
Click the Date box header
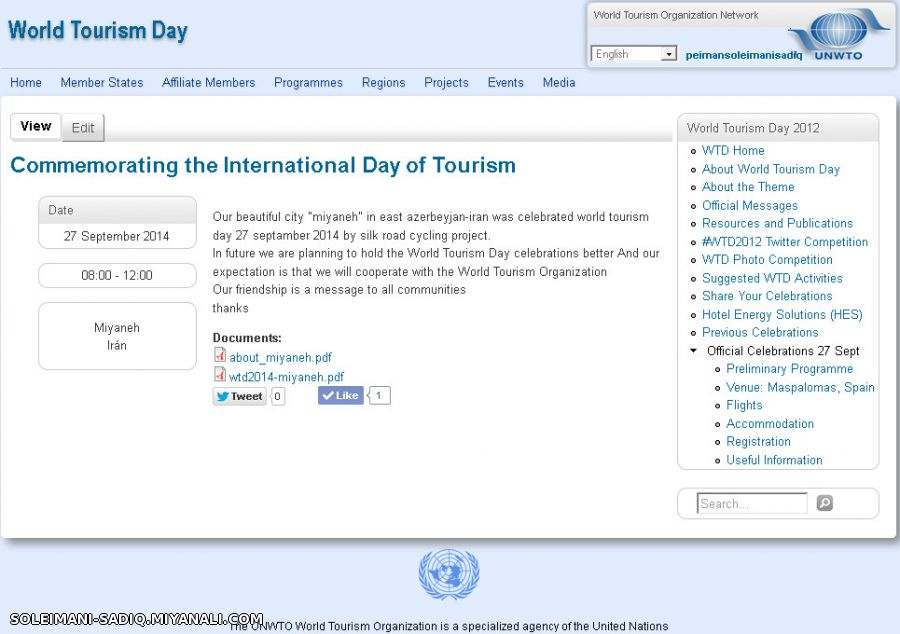[x=117, y=210]
